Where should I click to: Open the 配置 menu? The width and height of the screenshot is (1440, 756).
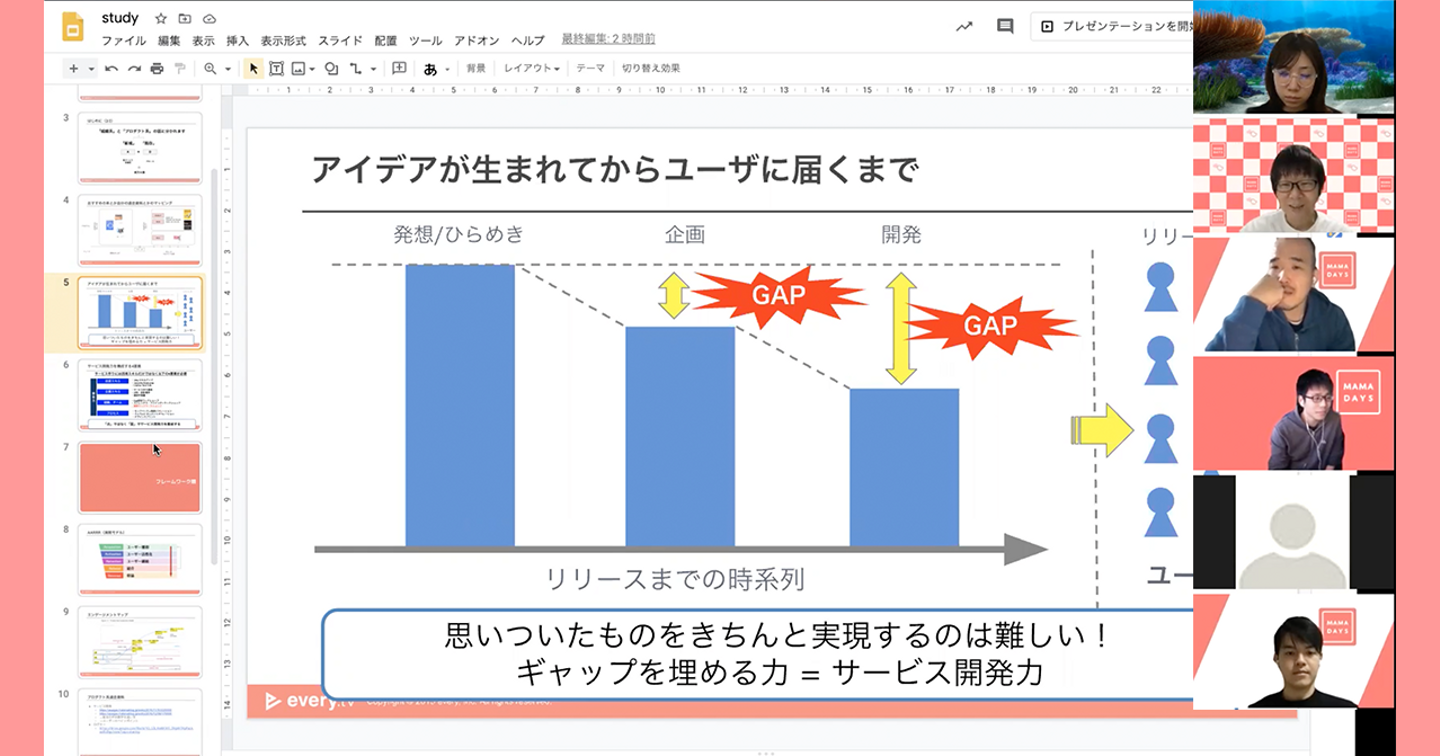[385, 41]
